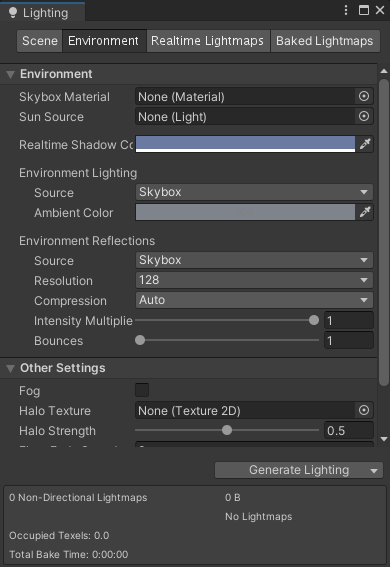
Task: Click 0 Non-Directional Lightmaps text
Action: [x=78, y=497]
